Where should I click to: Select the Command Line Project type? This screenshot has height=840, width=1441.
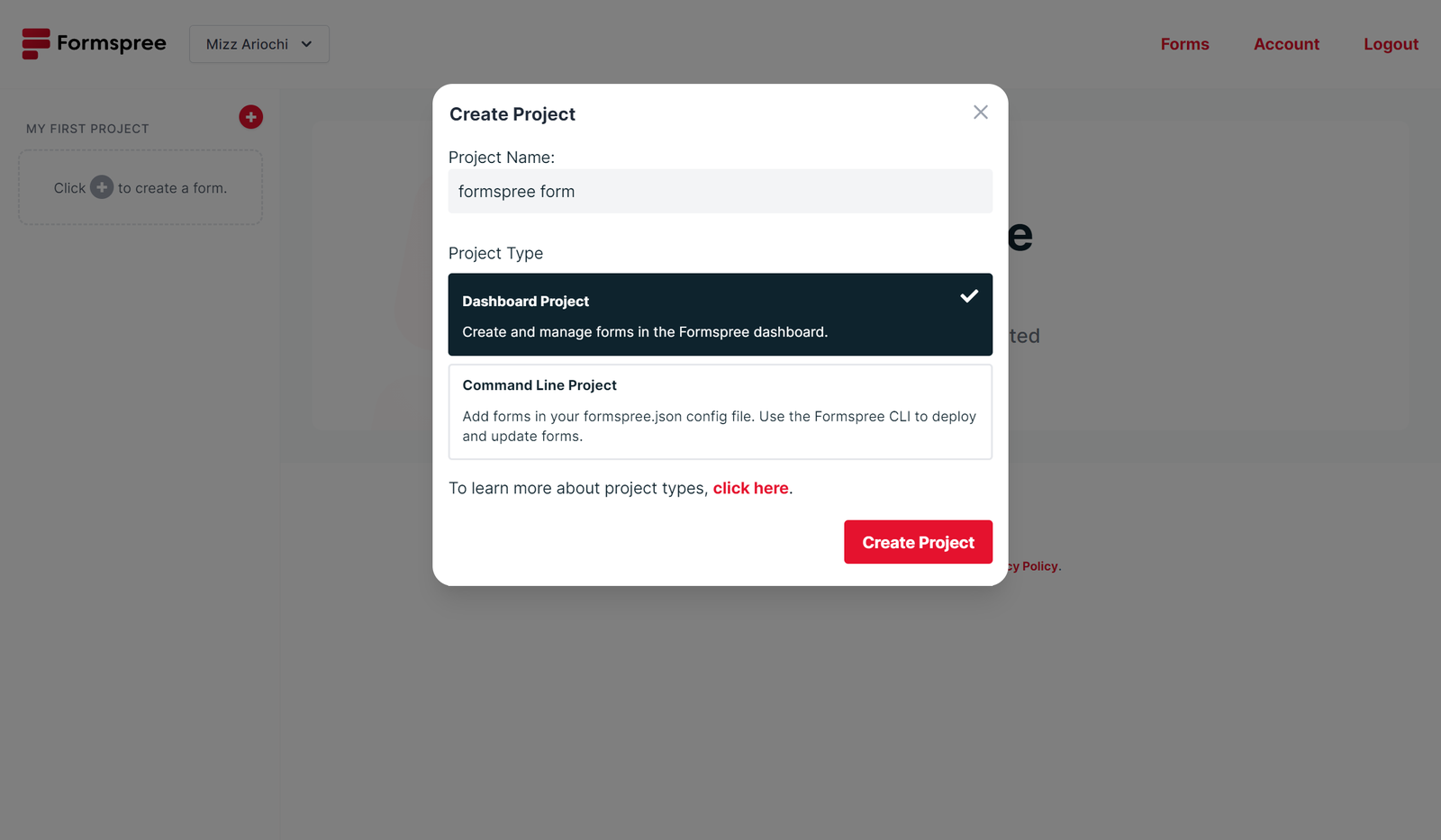pyautogui.click(x=720, y=411)
